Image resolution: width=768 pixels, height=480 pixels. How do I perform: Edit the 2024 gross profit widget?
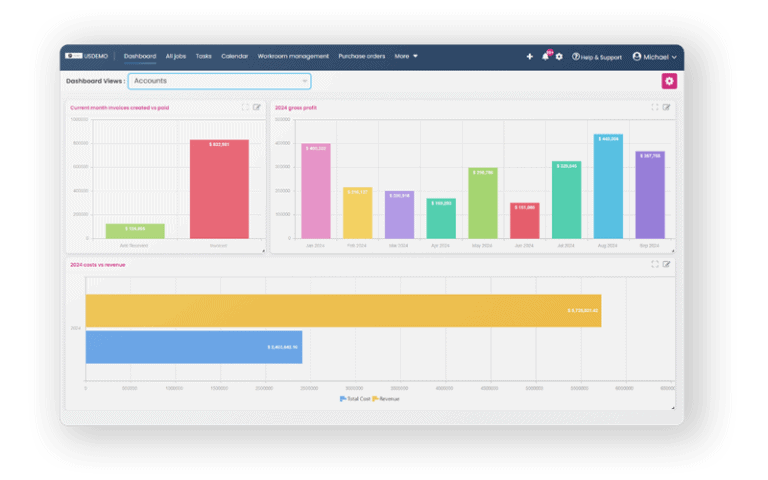point(667,107)
